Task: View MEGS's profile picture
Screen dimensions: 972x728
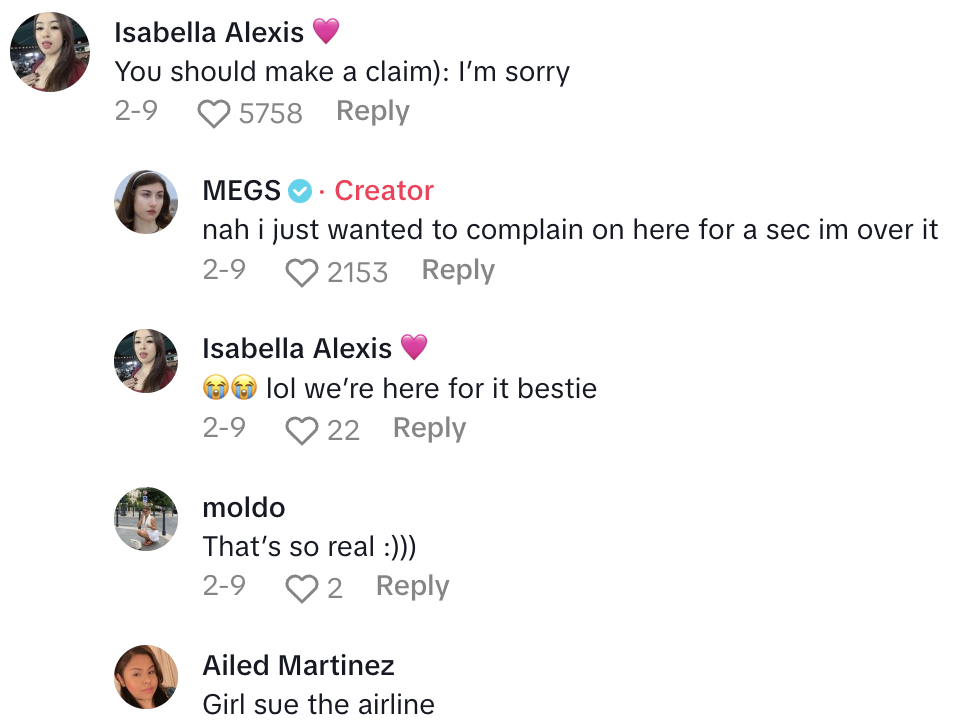Action: tap(146, 201)
